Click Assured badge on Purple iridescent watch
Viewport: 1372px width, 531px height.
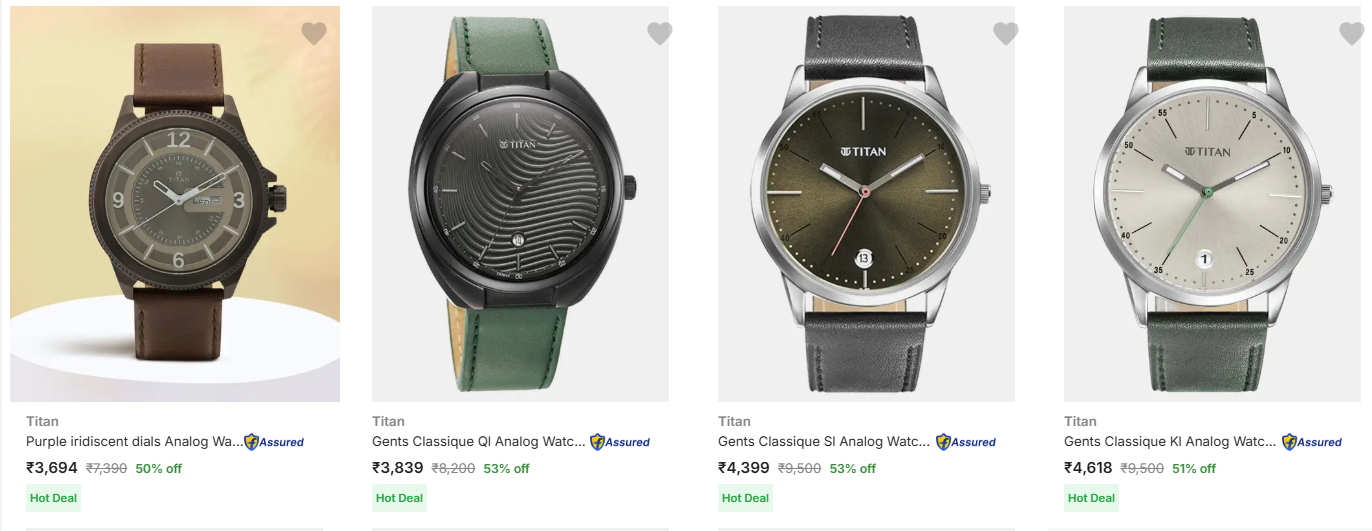274,442
